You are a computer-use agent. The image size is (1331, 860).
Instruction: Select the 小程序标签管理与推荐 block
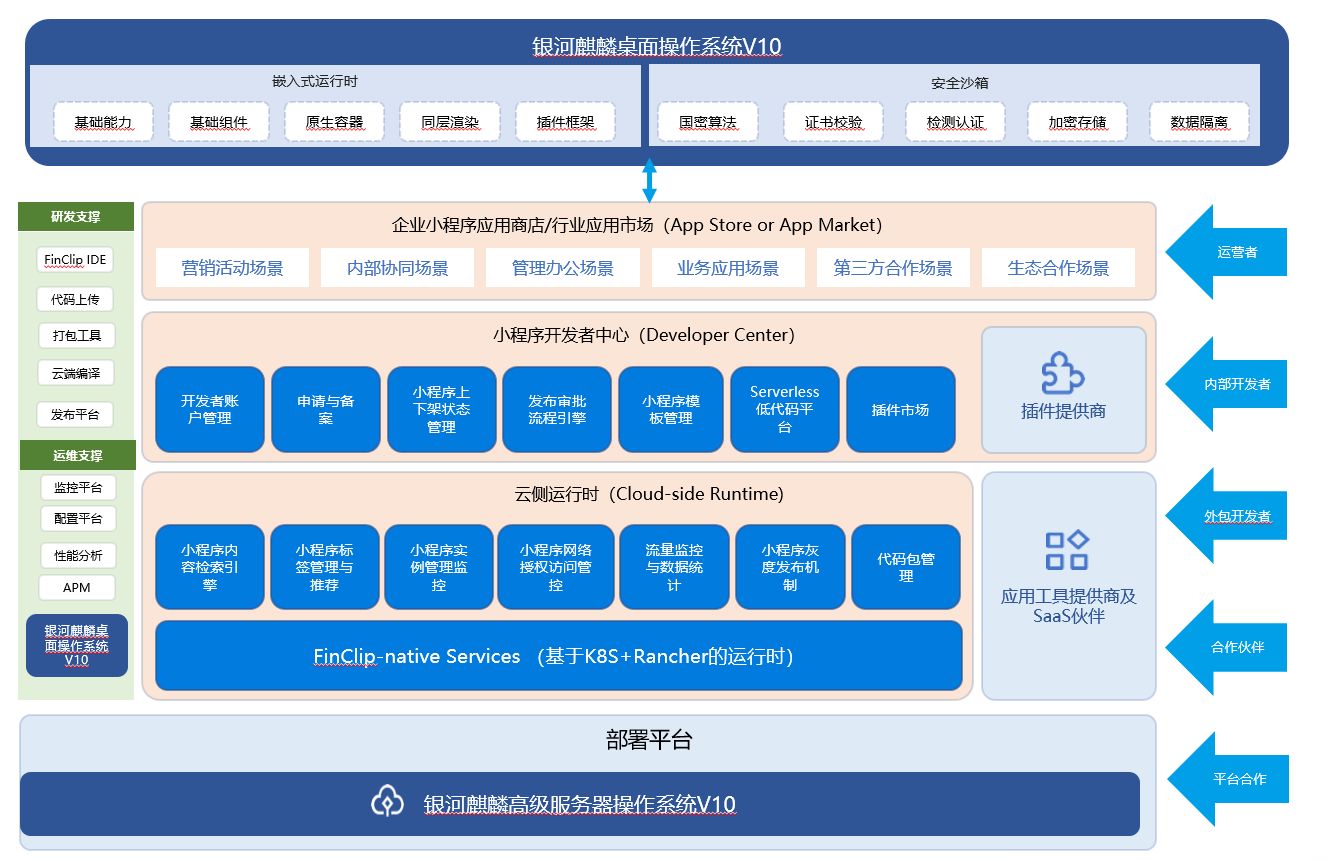[325, 567]
